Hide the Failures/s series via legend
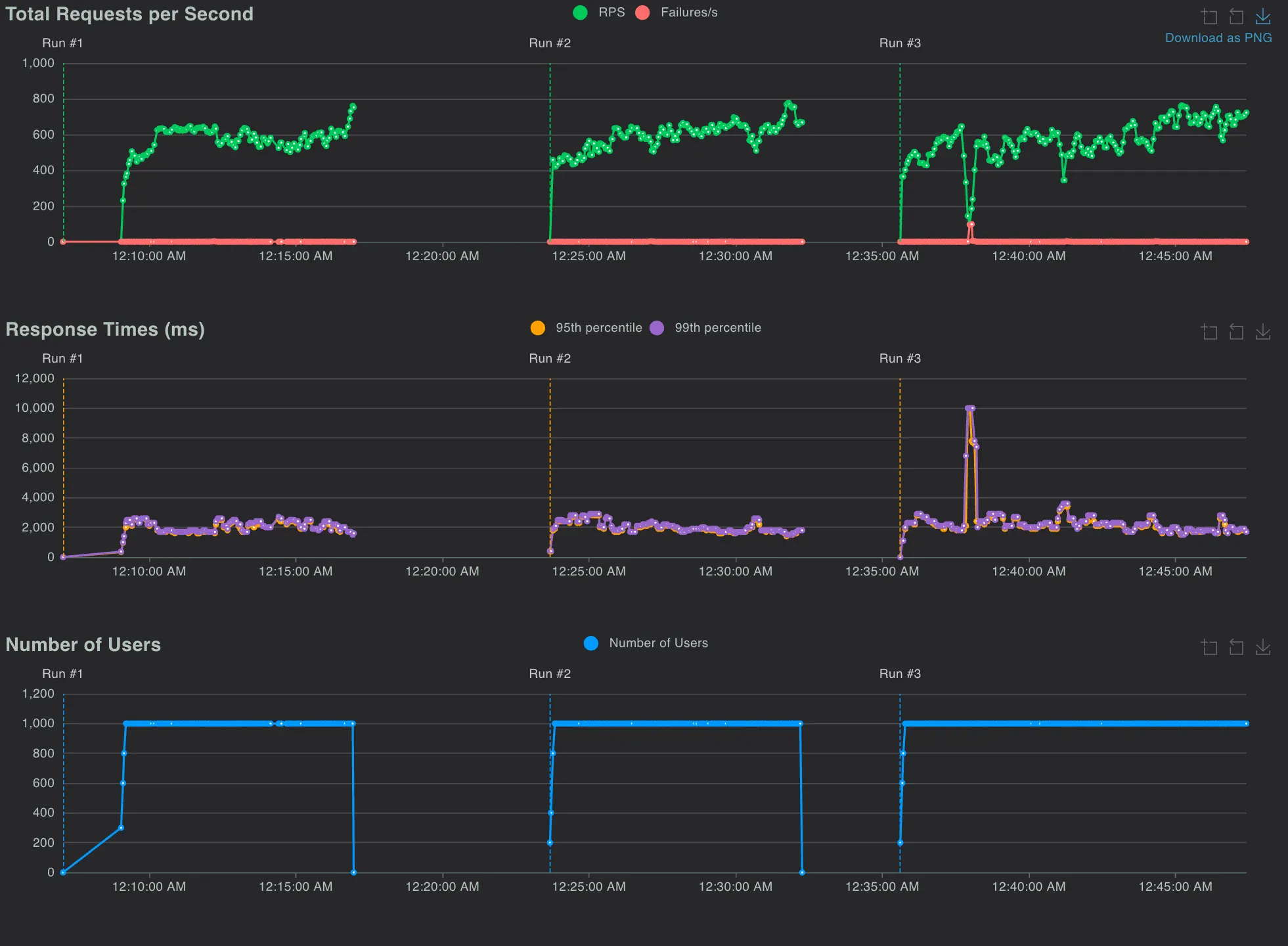The width and height of the screenshot is (1288, 946). [688, 12]
